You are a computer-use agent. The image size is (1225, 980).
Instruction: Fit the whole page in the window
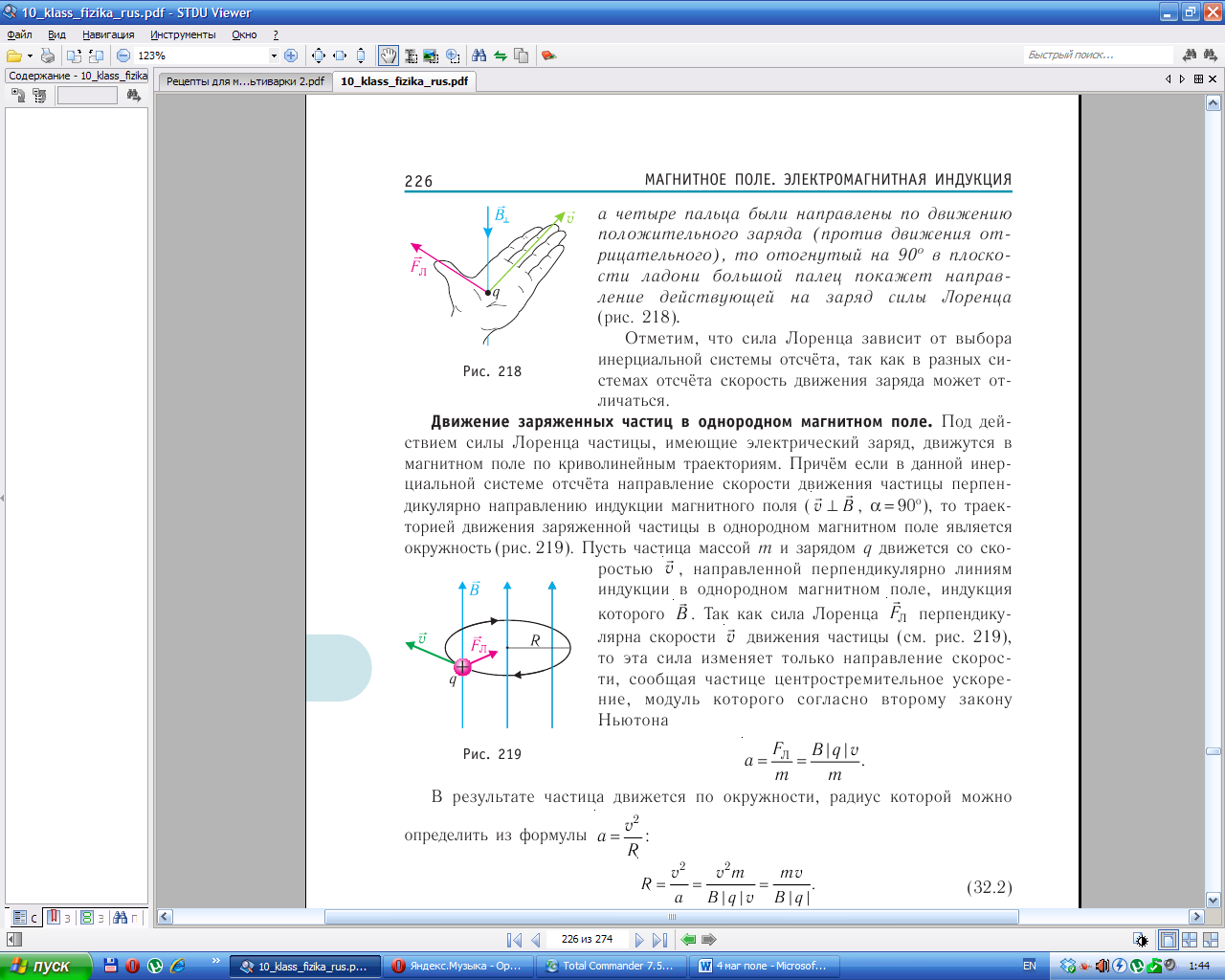(319, 56)
